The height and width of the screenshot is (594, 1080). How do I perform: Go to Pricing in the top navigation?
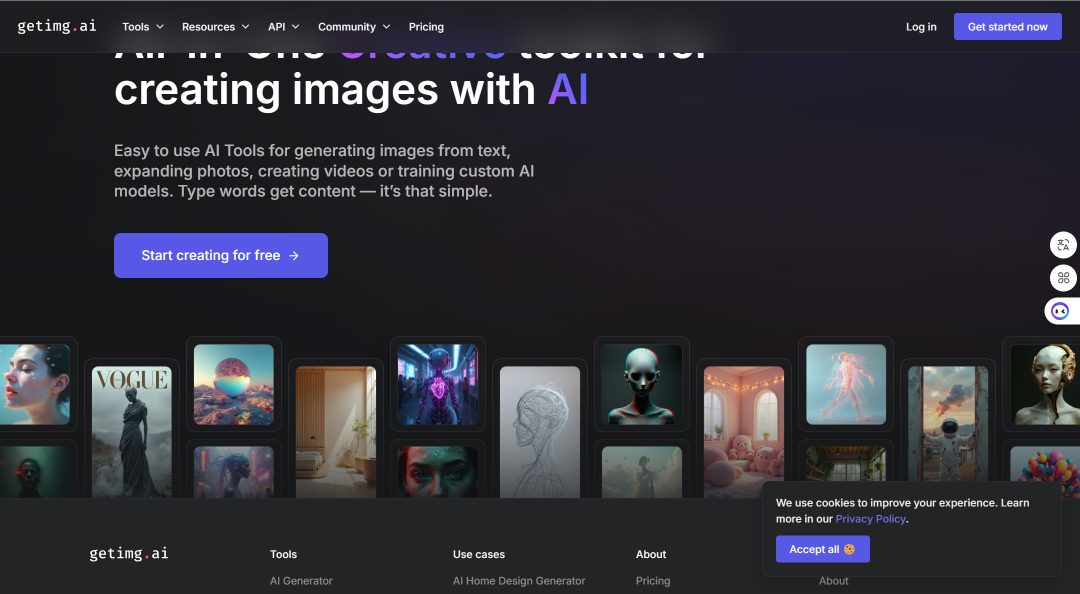[426, 27]
